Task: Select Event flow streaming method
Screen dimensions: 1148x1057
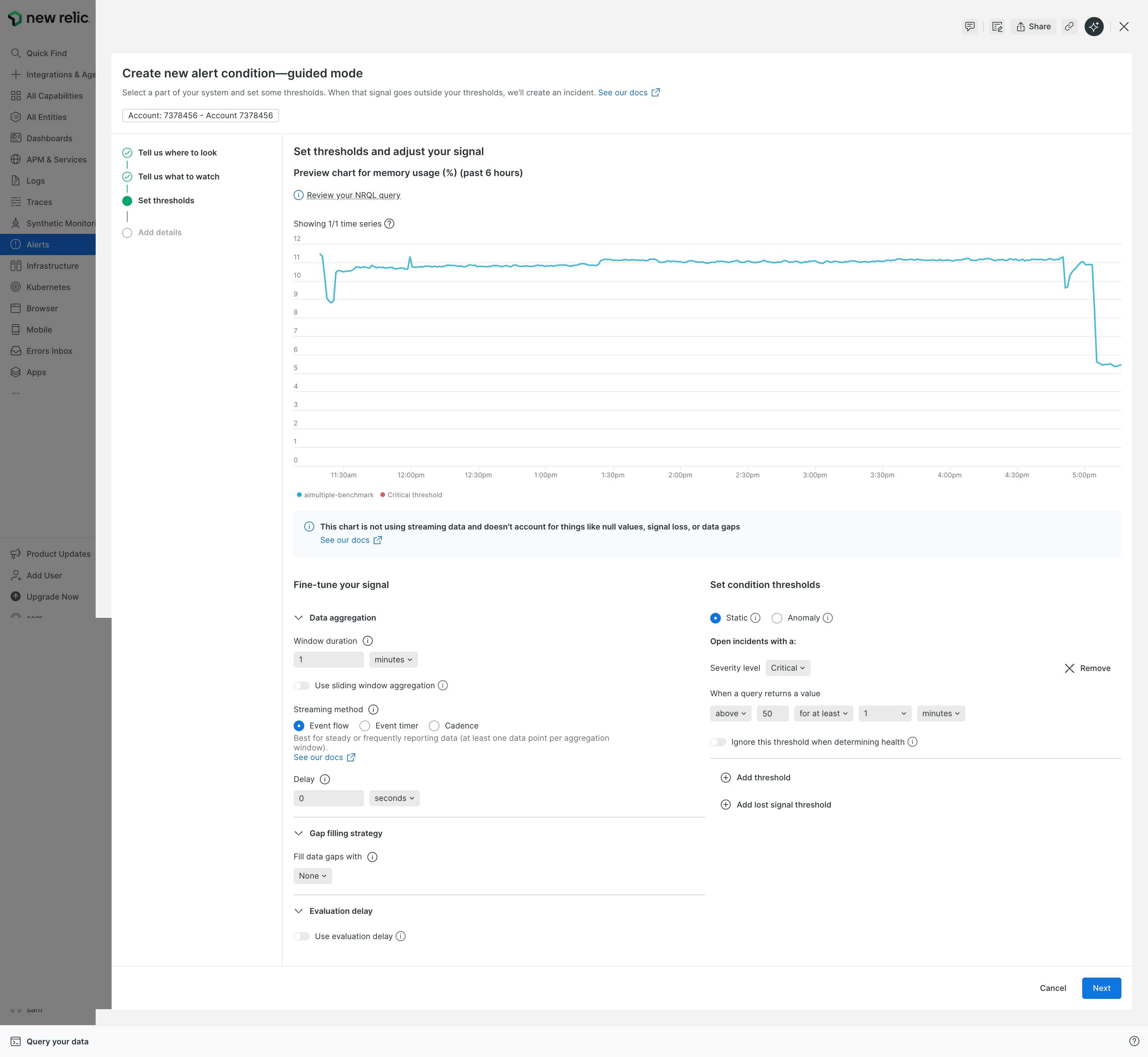Action: click(x=299, y=725)
